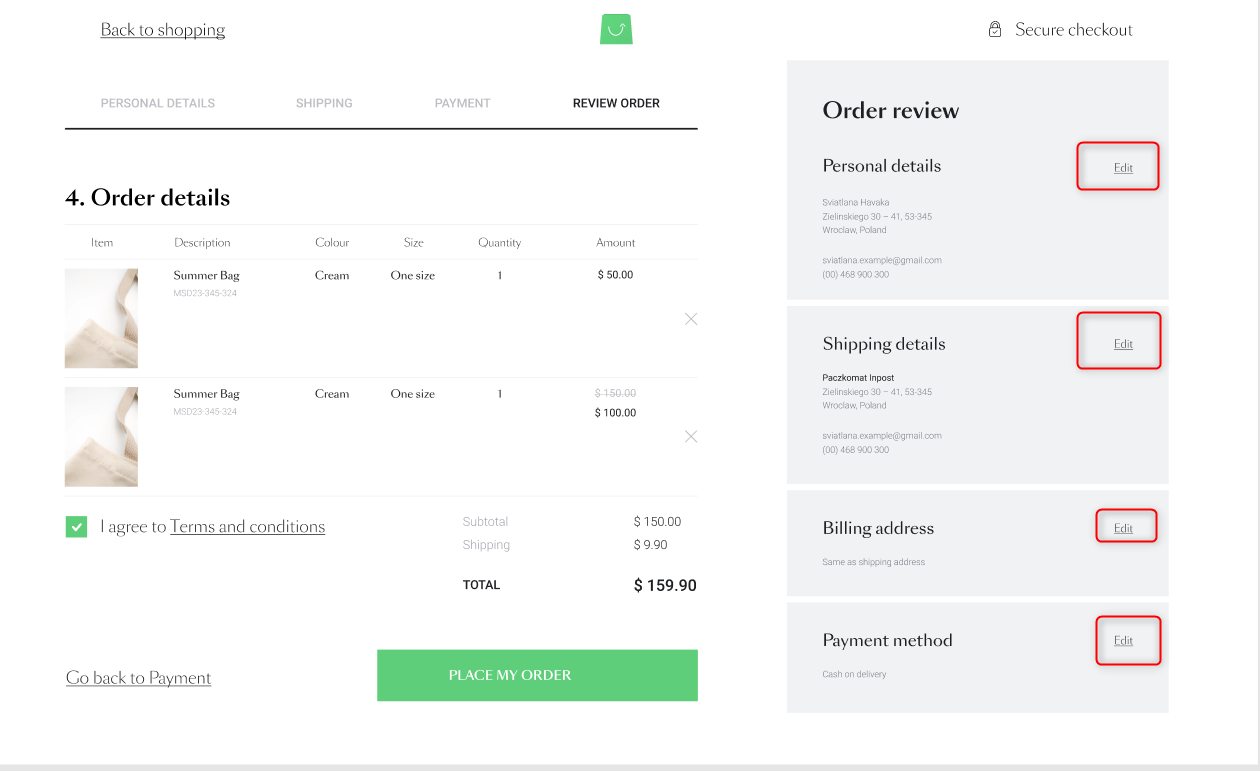
Task: Click Go back to Payment link
Action: [138, 677]
